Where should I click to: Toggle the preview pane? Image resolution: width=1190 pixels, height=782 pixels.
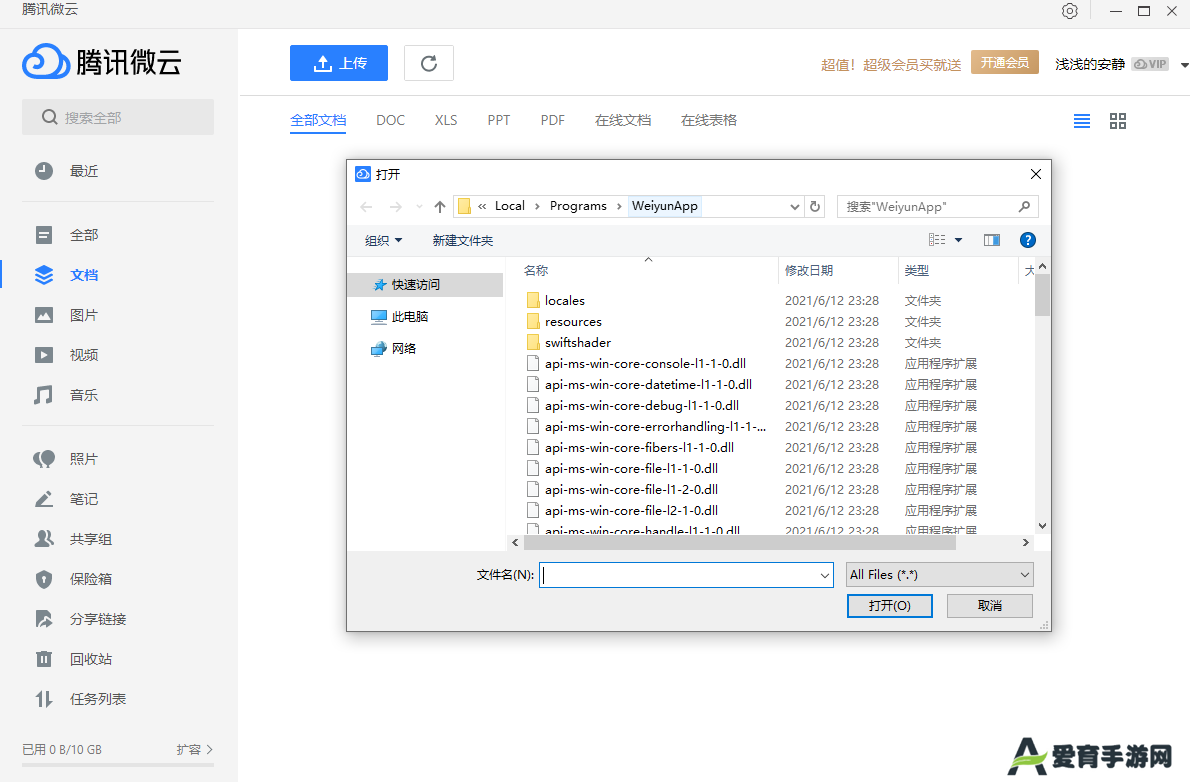pyautogui.click(x=991, y=240)
